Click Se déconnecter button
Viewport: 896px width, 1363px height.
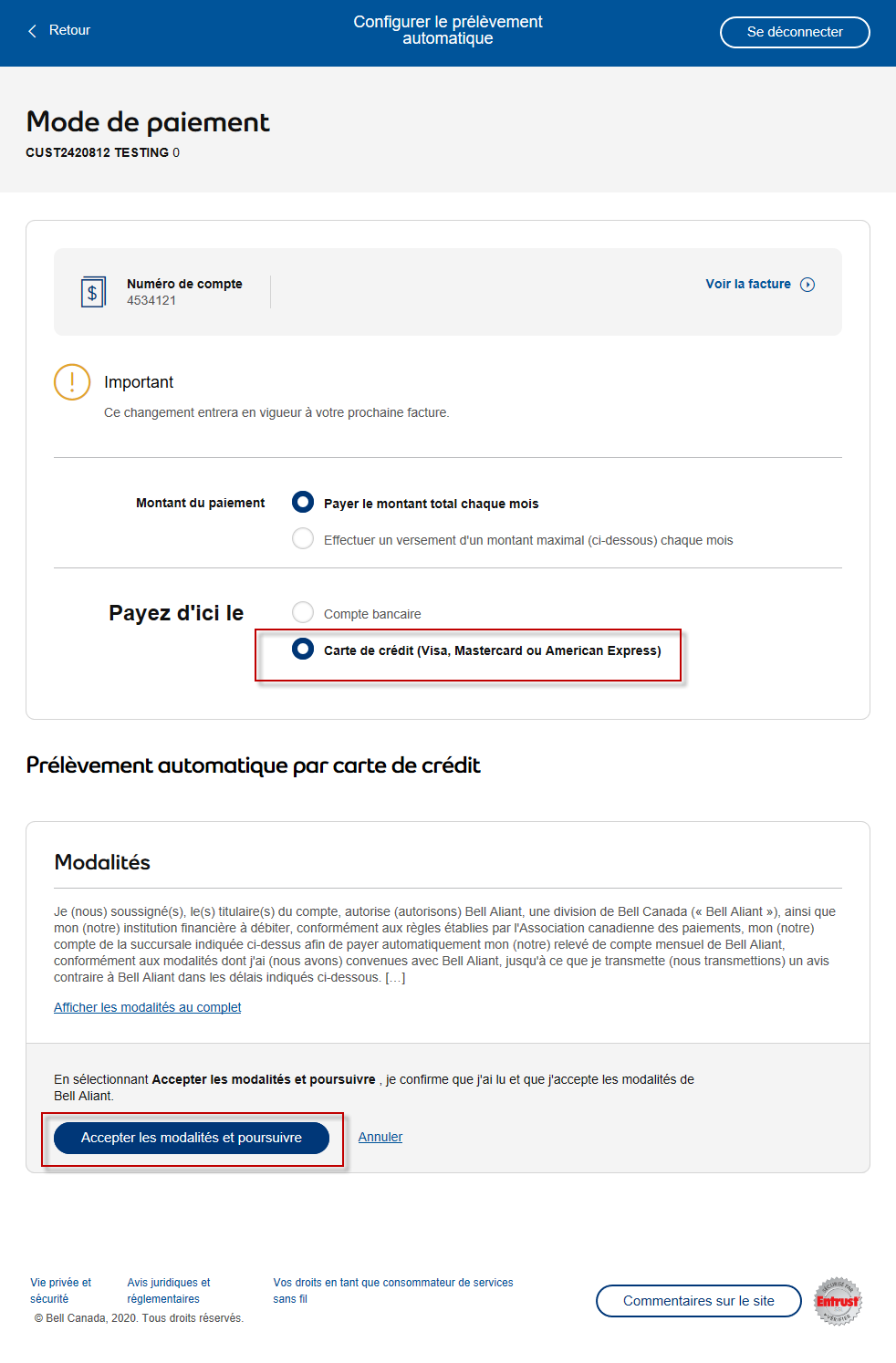795,32
